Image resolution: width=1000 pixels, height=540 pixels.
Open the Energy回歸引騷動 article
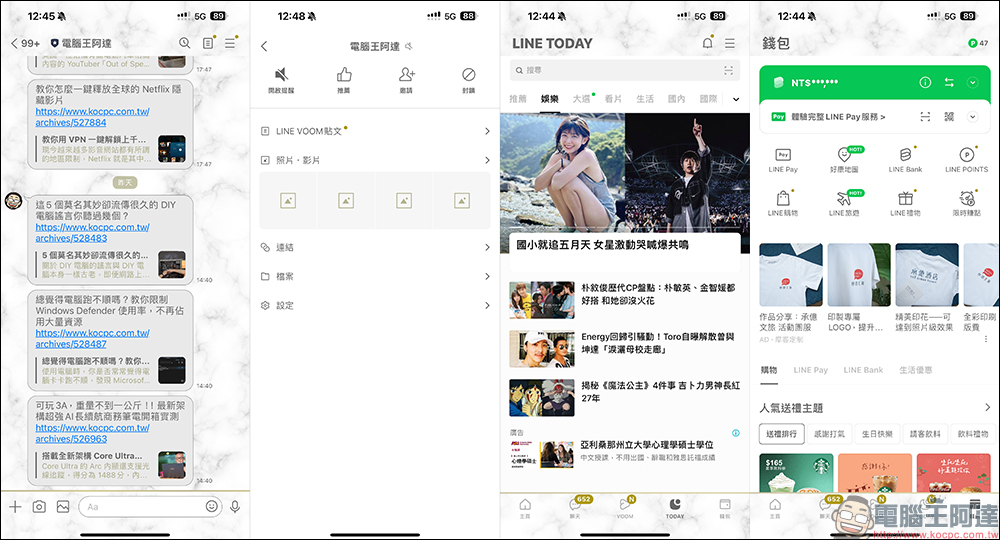coord(625,349)
